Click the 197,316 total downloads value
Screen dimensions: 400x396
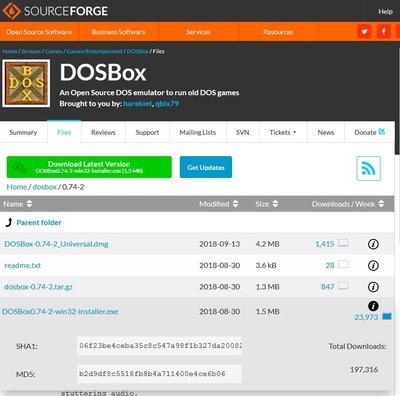tap(364, 369)
